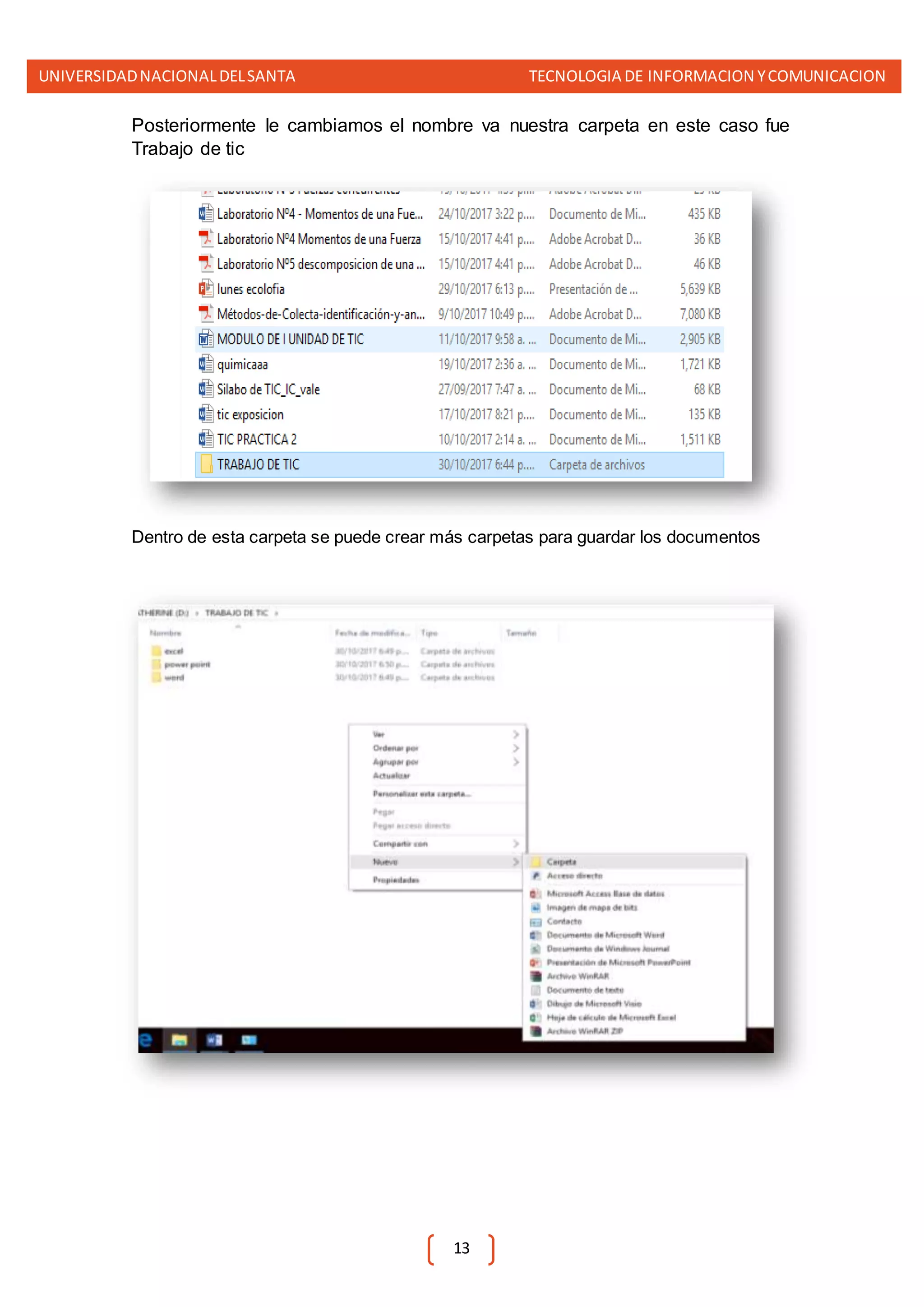Open the TRABAJO DE TIC folder icon
Viewport: 924px width, 1307px height.
[x=207, y=464]
